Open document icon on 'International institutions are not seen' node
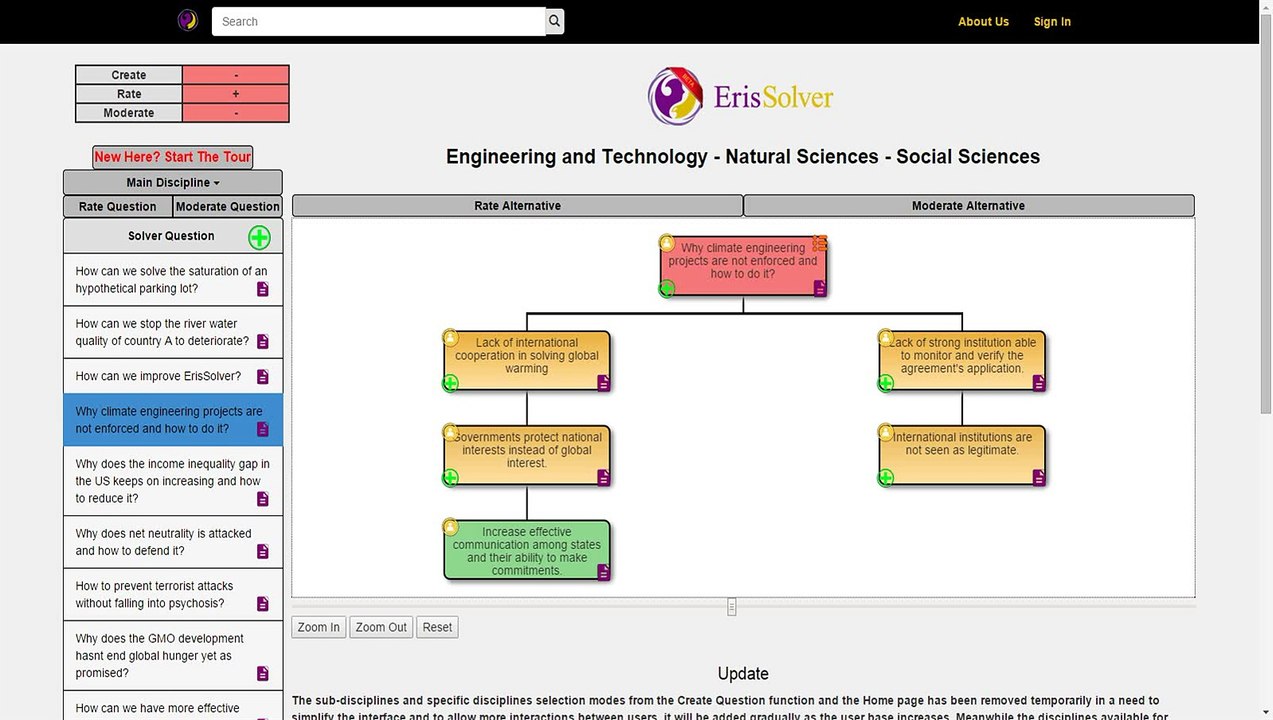 click(1039, 478)
